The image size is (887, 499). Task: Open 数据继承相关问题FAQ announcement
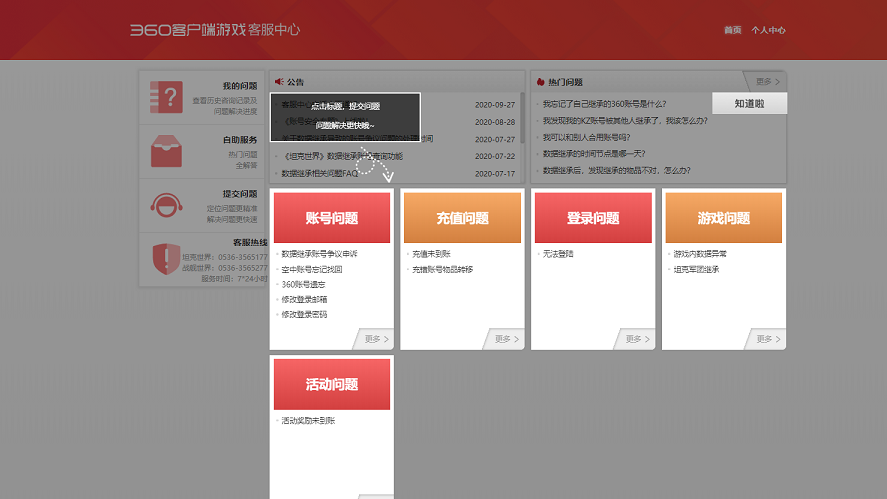320,174
